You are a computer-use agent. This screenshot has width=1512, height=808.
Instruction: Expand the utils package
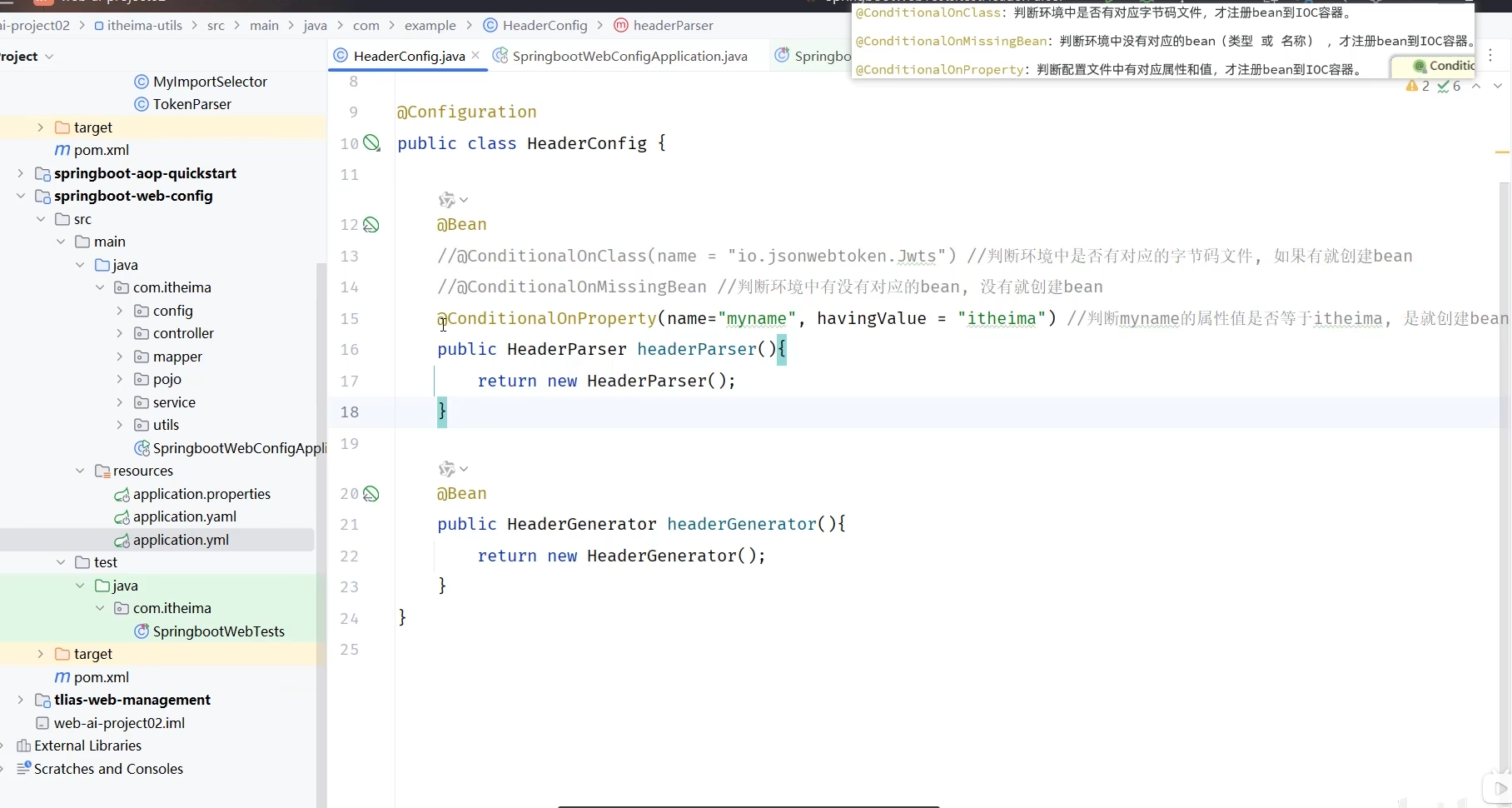119,425
